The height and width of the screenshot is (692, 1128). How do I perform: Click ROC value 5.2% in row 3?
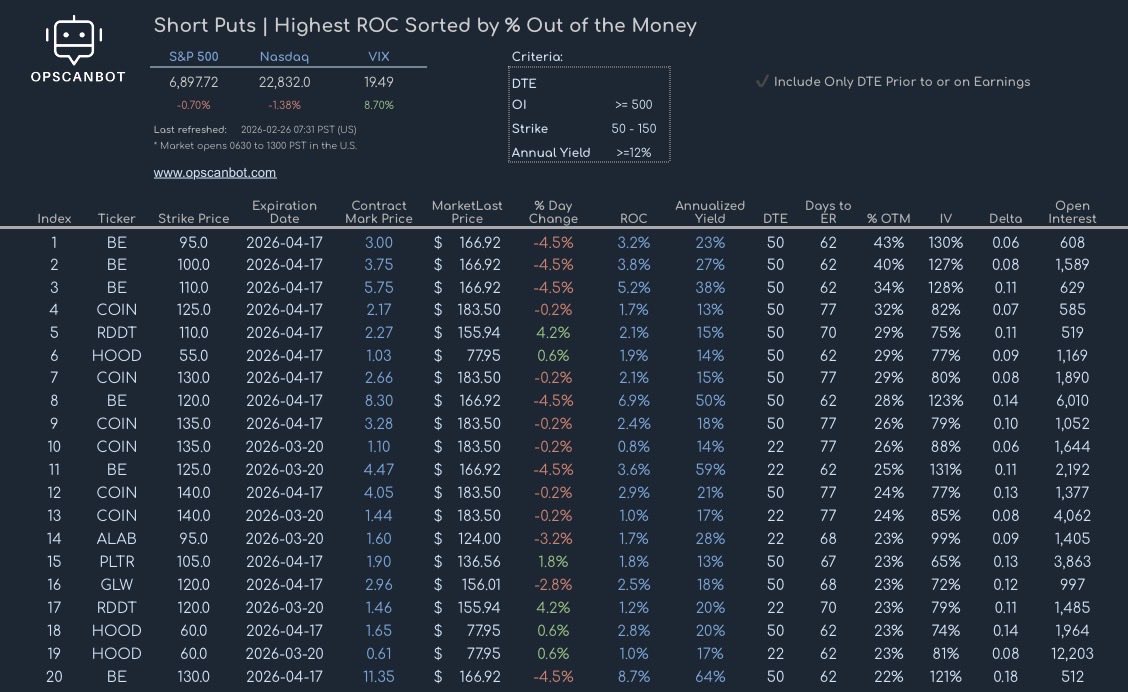click(634, 287)
